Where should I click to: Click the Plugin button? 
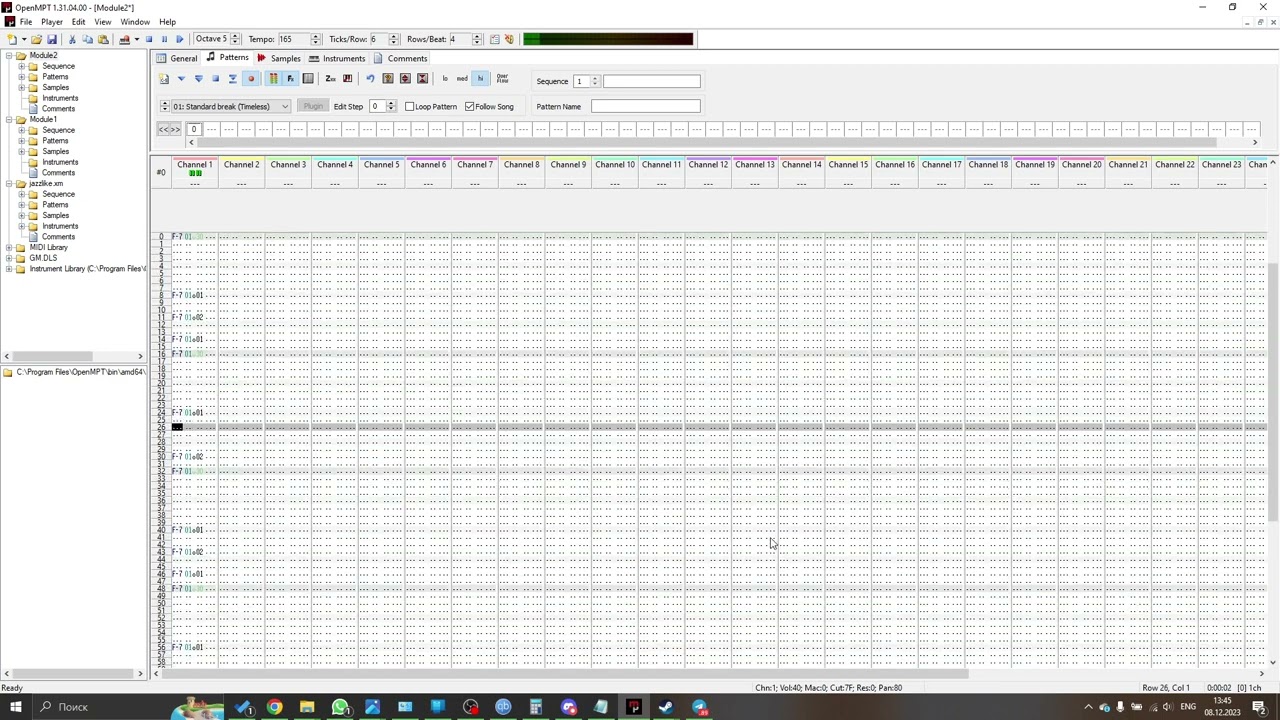(x=313, y=107)
